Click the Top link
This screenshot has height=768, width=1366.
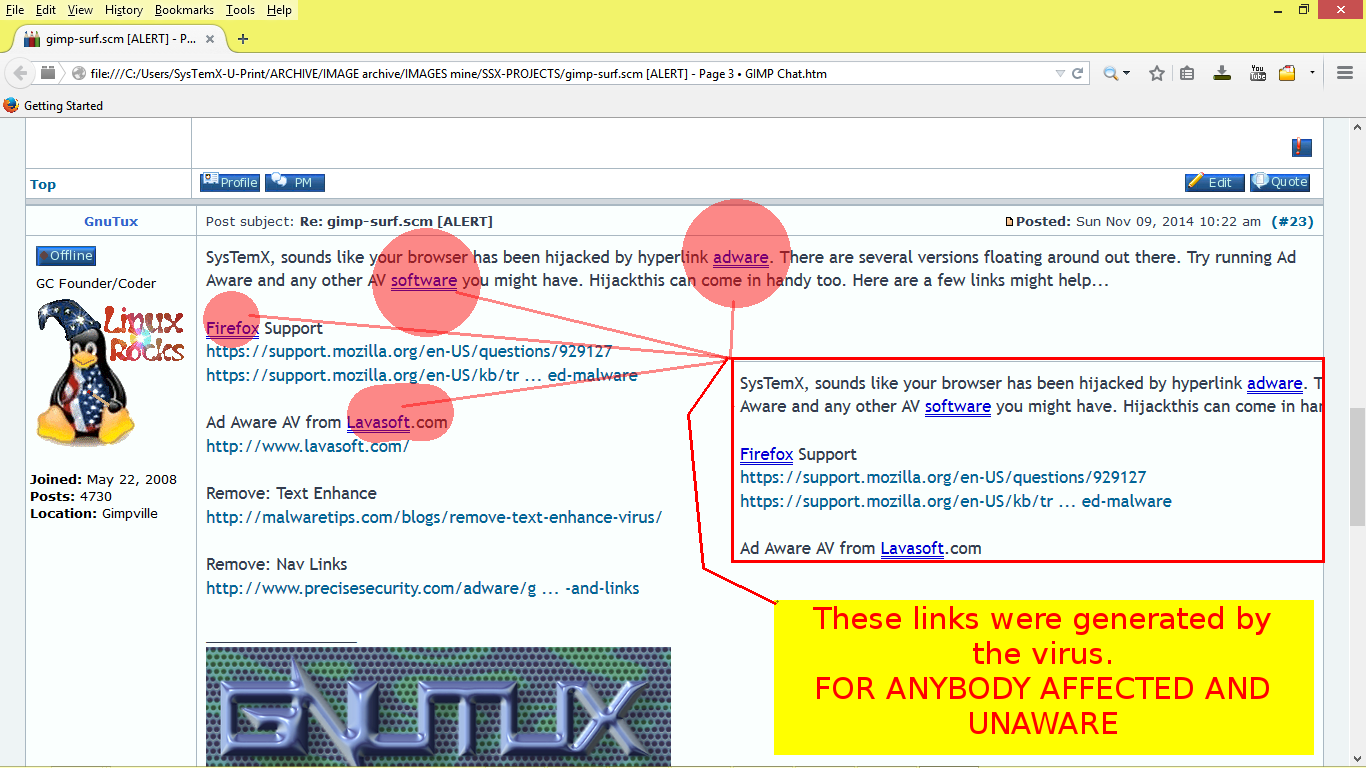tap(43, 184)
